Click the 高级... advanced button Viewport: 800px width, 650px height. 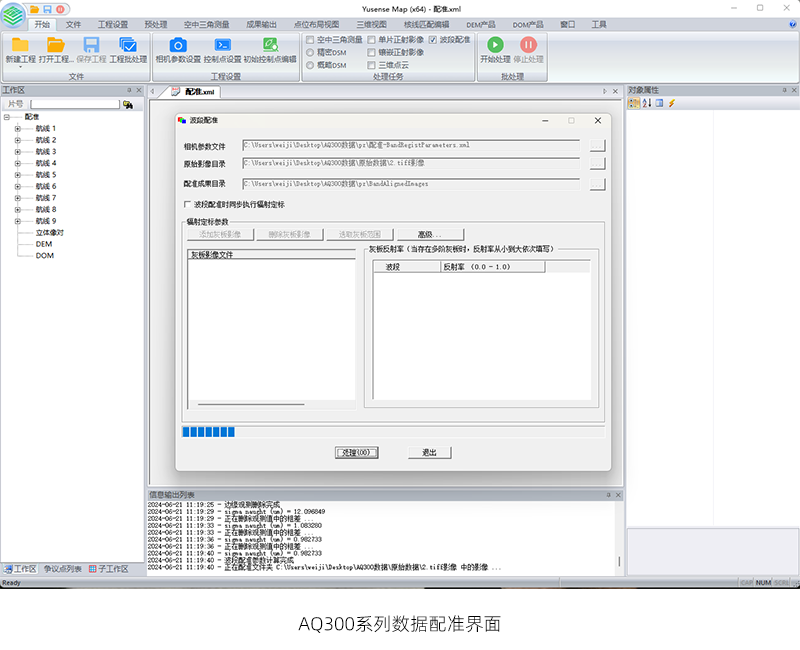click(429, 234)
